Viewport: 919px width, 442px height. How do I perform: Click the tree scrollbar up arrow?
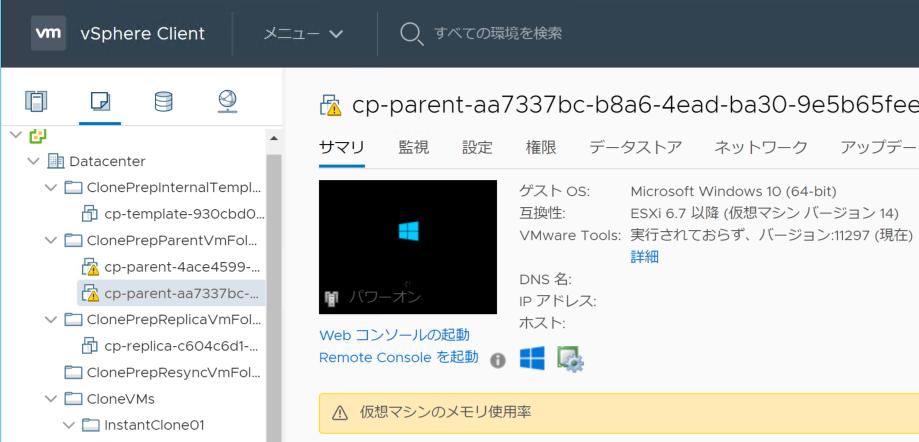[273, 138]
